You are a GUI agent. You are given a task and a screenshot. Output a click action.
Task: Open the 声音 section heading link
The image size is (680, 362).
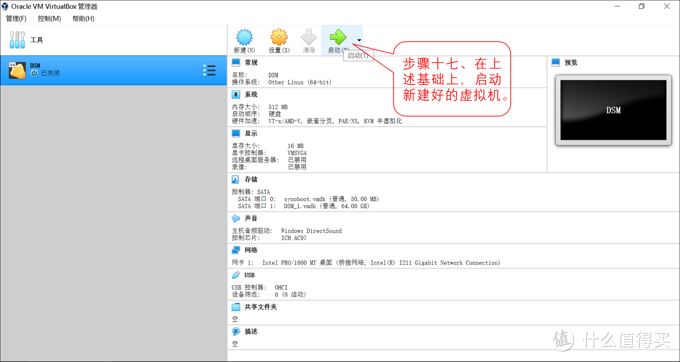click(x=251, y=218)
